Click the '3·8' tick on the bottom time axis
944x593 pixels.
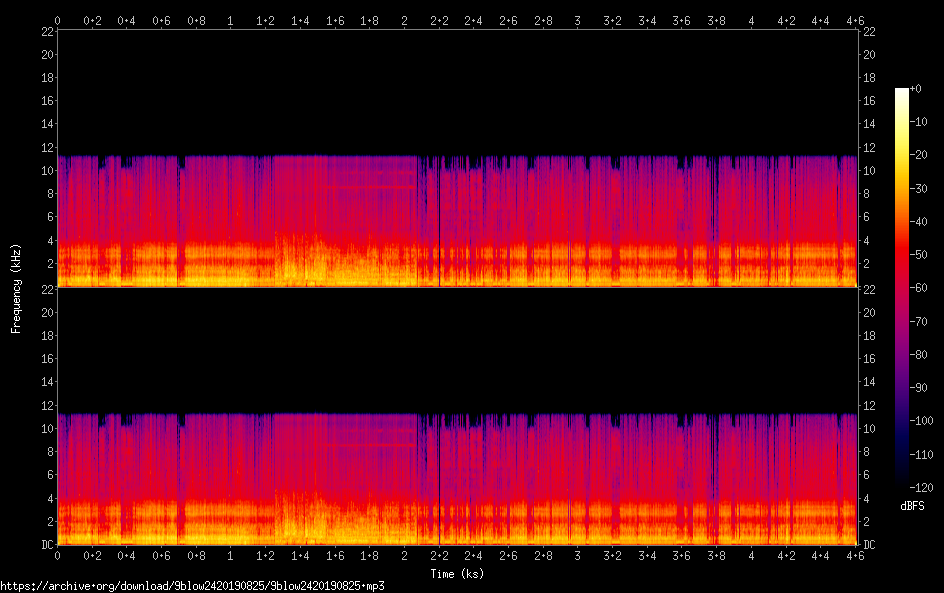tap(716, 556)
